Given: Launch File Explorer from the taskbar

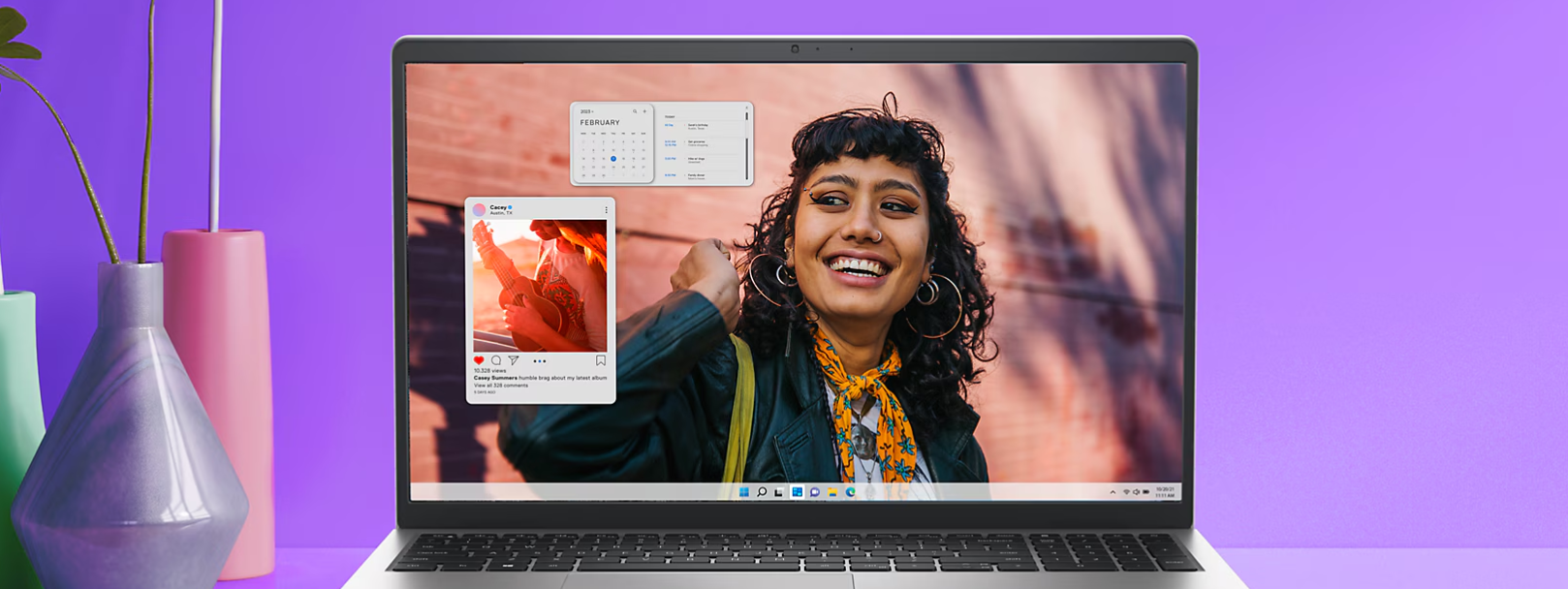Looking at the screenshot, I should pos(832,492).
